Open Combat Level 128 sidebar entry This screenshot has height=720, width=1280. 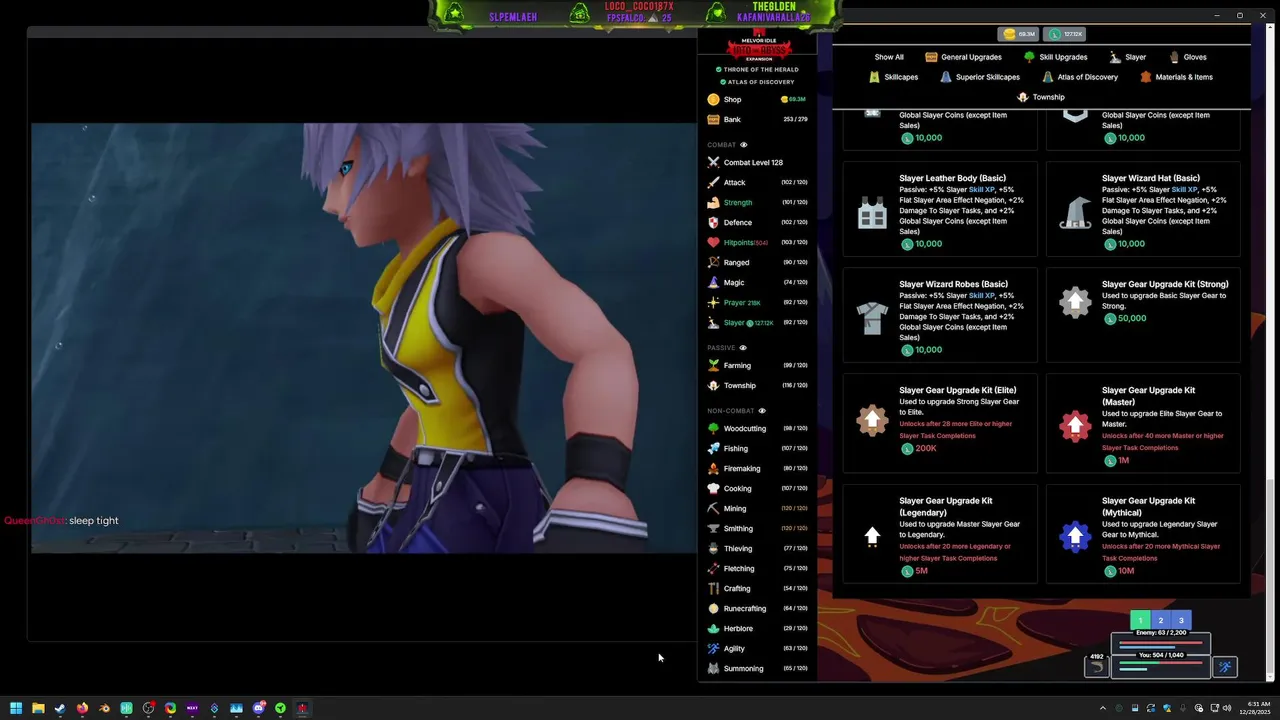(x=758, y=162)
